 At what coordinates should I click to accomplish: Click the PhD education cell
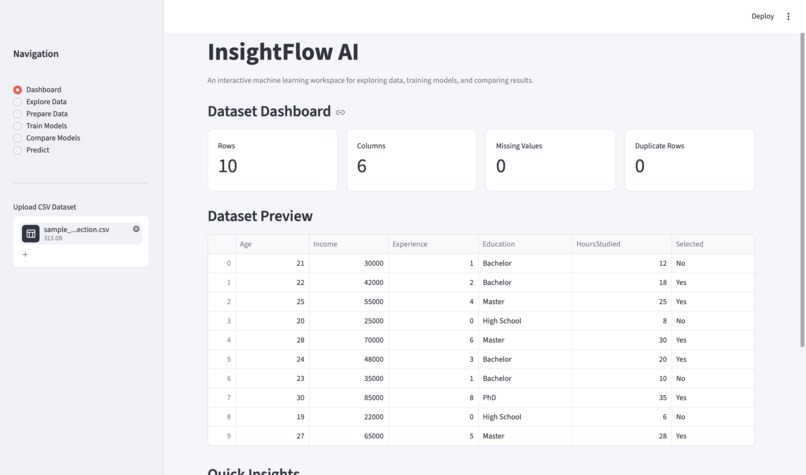point(525,397)
